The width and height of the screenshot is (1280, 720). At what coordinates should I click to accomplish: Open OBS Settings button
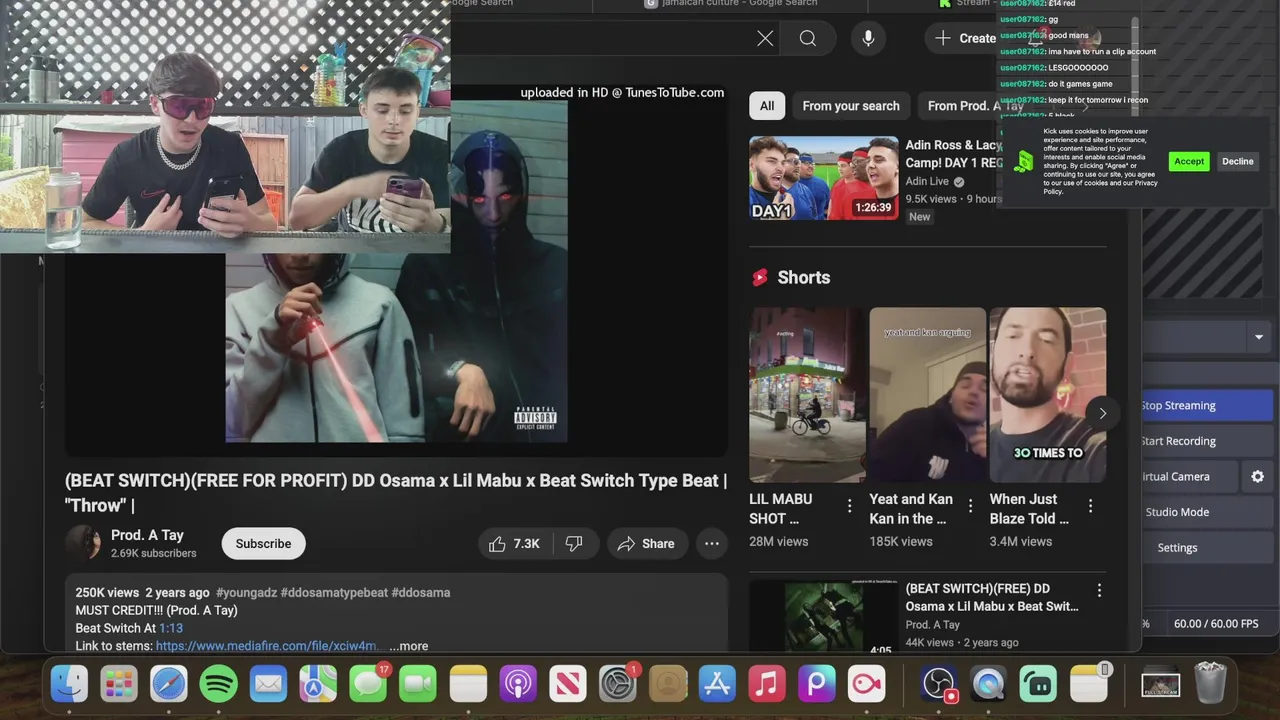click(1208, 548)
